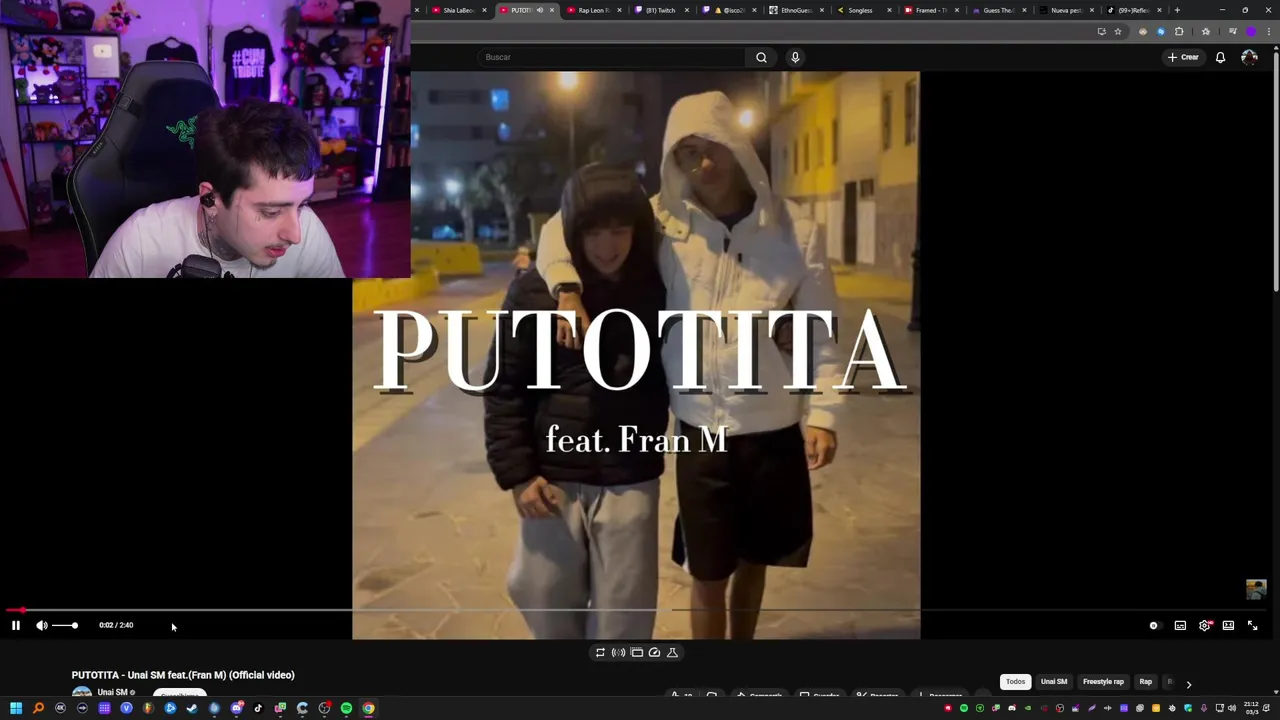
Task: Open Steam from the taskbar
Action: point(192,708)
